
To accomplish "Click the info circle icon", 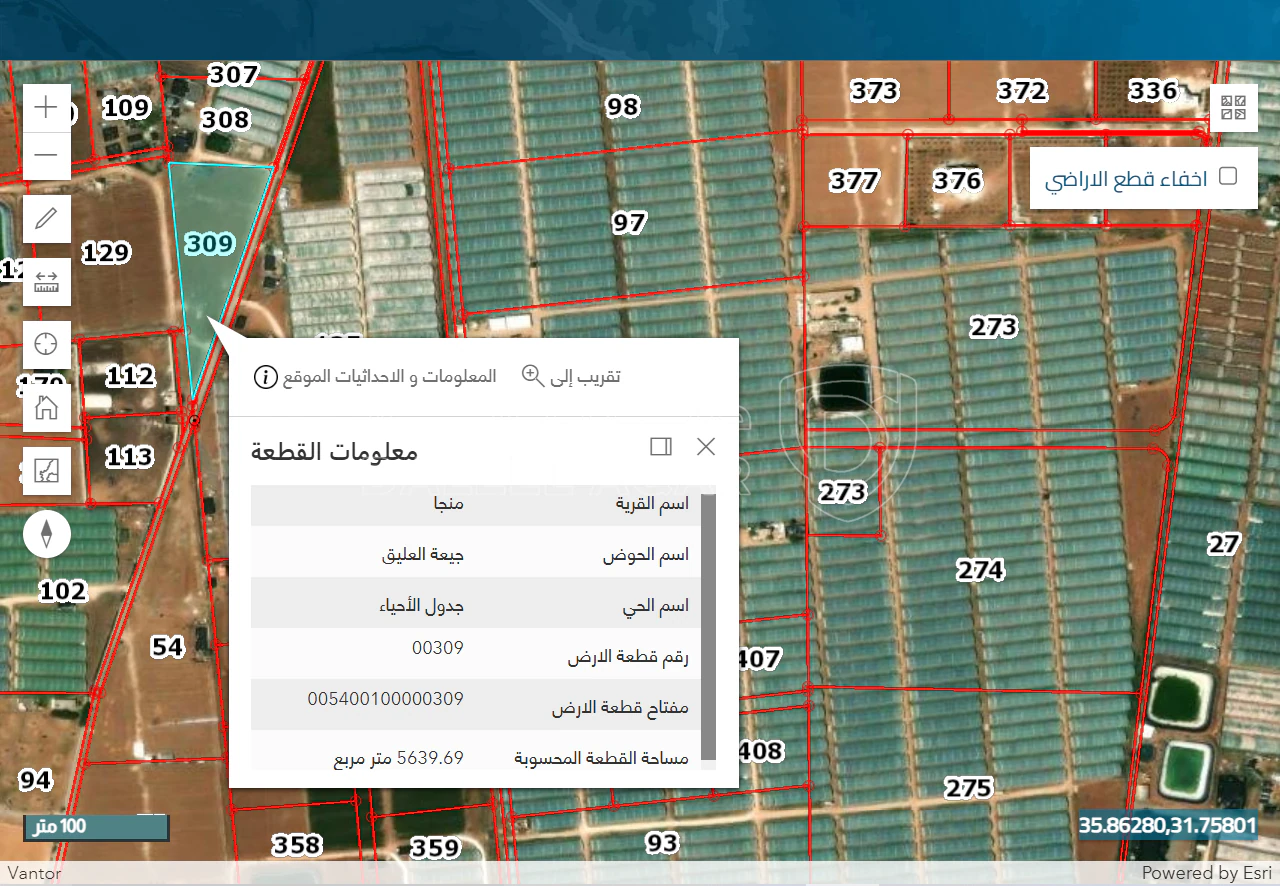I will click(x=265, y=377).
